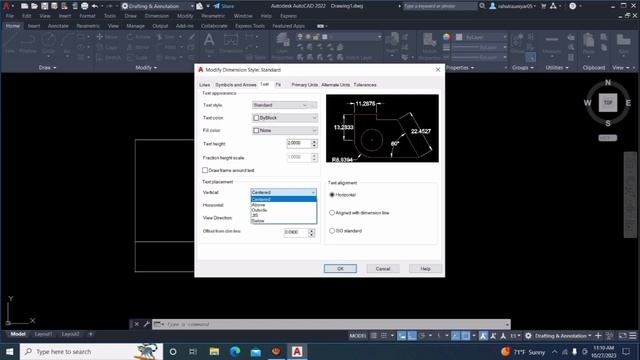Switch to Layout1 tab
Image resolution: width=640 pixels, height=360 pixels.
point(43,334)
